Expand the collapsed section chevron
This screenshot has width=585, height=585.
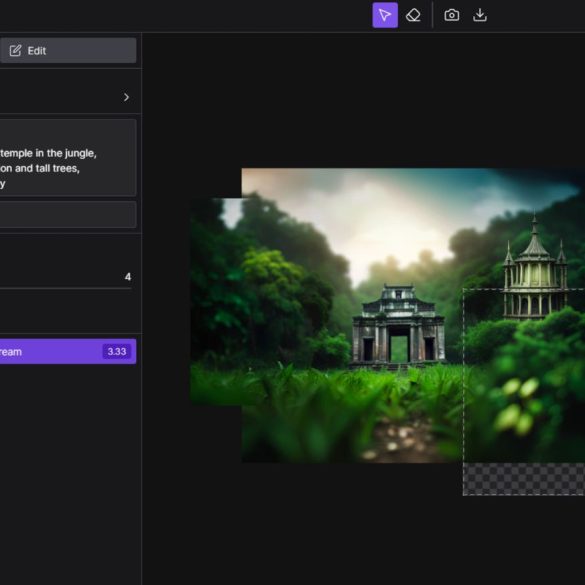tap(126, 97)
